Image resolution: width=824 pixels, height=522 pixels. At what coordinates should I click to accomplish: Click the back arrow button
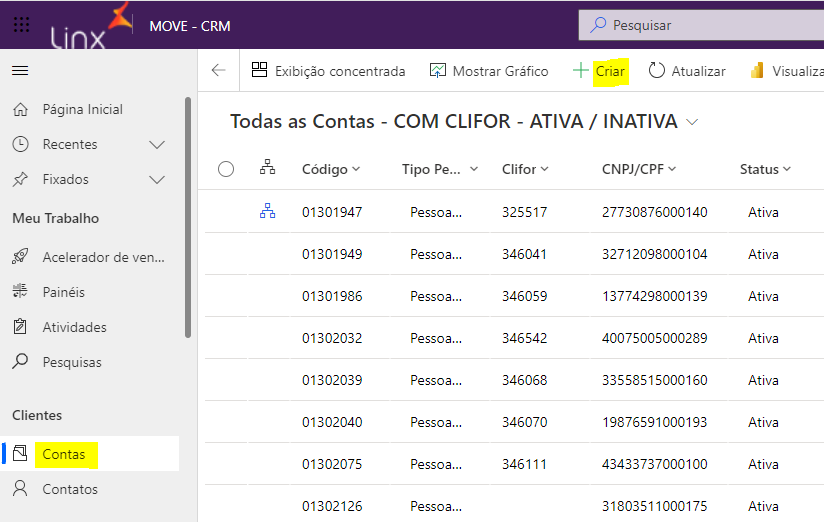(219, 71)
